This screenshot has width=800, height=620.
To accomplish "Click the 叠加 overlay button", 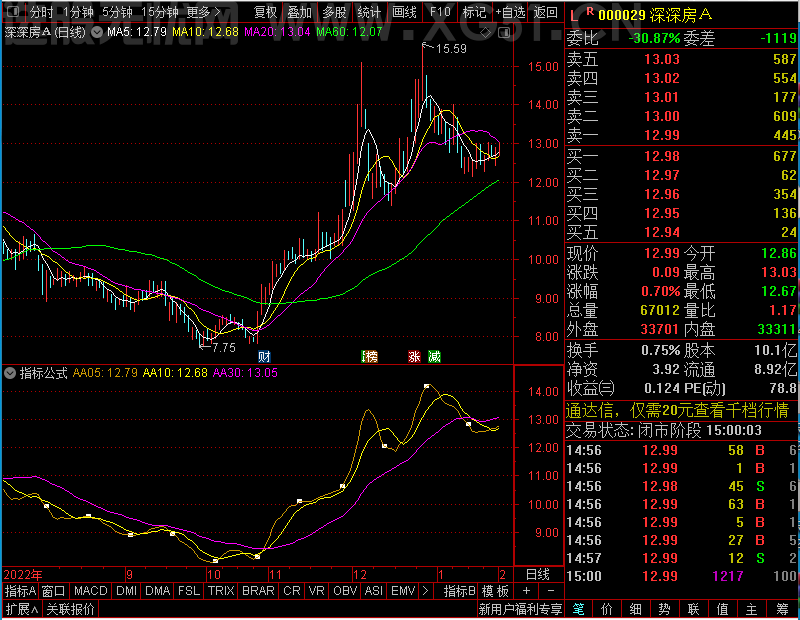I will (x=299, y=11).
